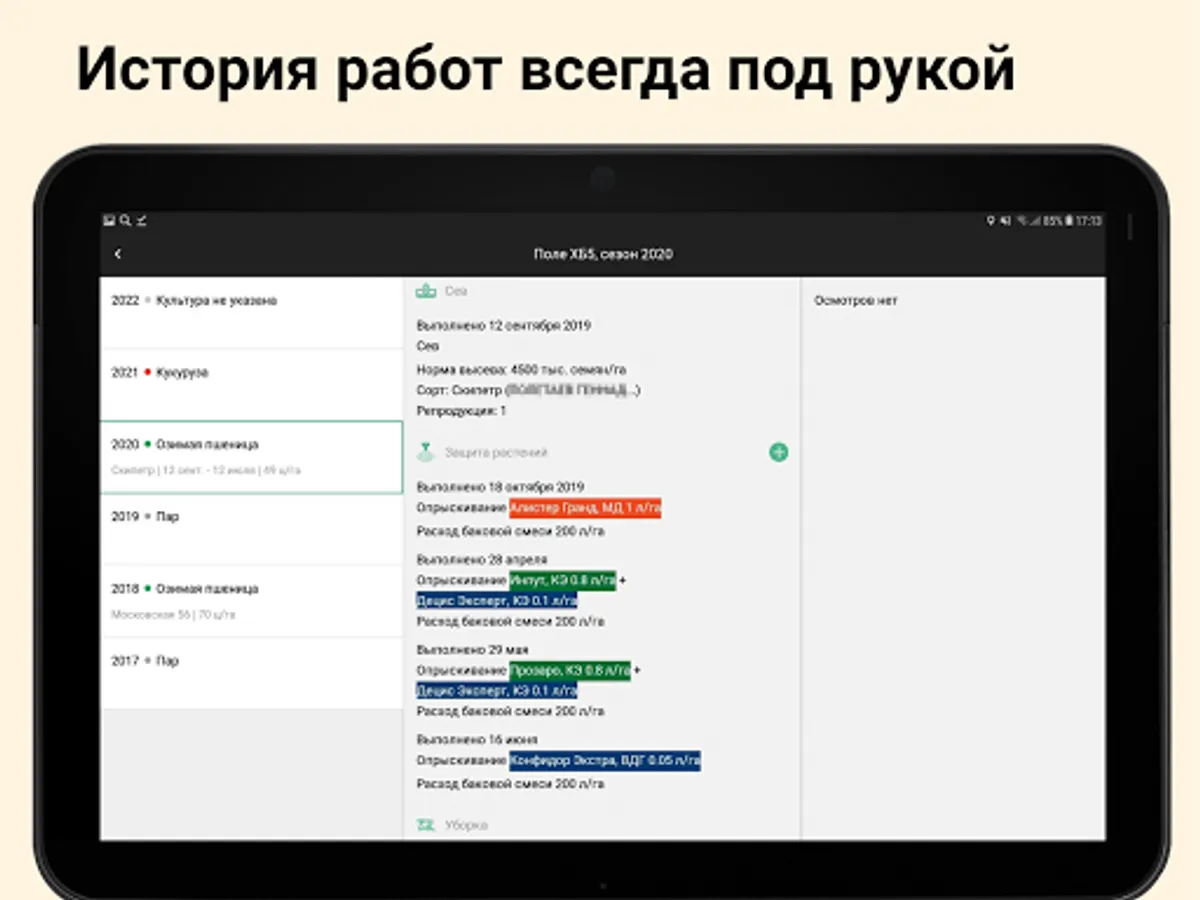The width and height of the screenshot is (1200, 900).
Task: Tap the Норма высева 4500 тыс. line
Action: point(521,369)
